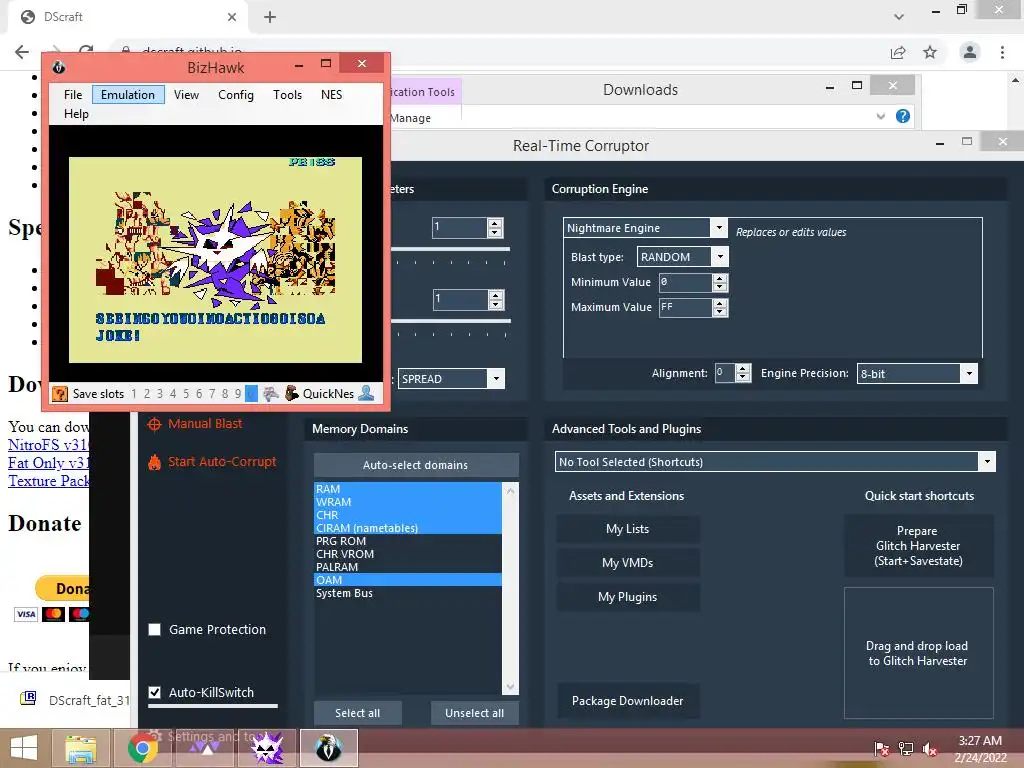This screenshot has height=768, width=1024.
Task: Click the Auto-select domains button
Action: click(x=416, y=465)
